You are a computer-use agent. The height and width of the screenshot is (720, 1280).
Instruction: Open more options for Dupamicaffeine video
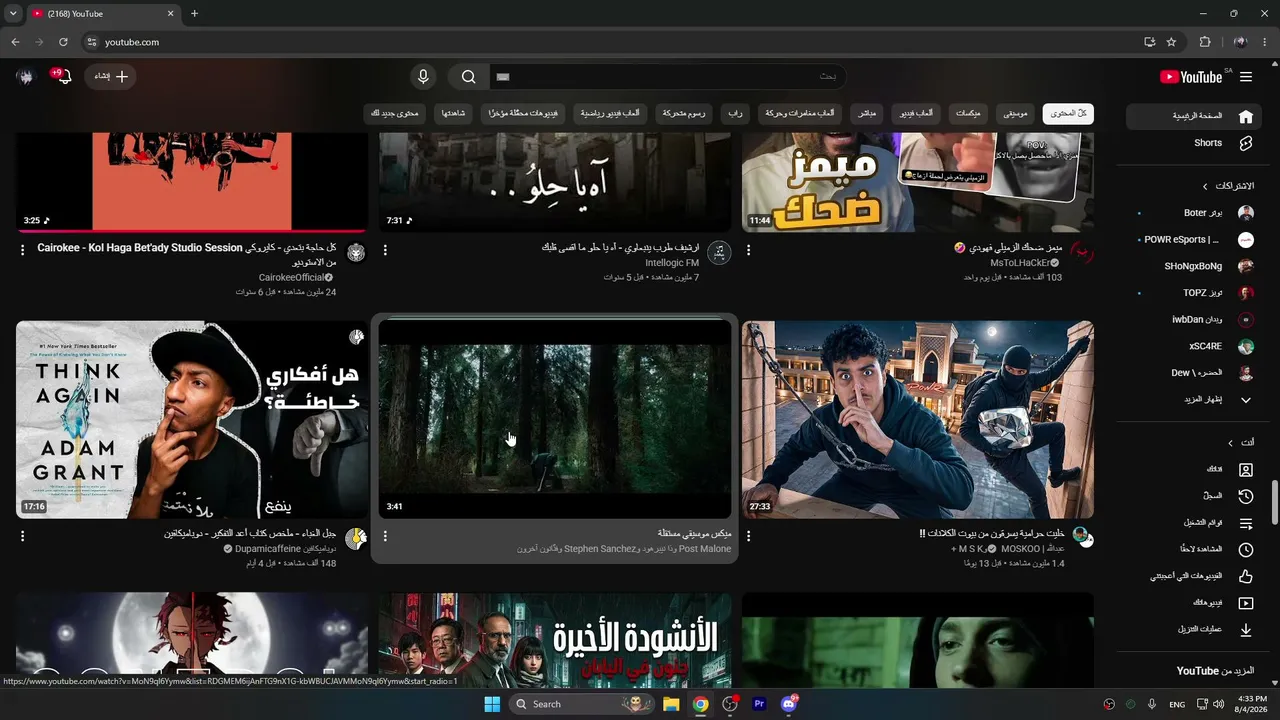[23, 536]
